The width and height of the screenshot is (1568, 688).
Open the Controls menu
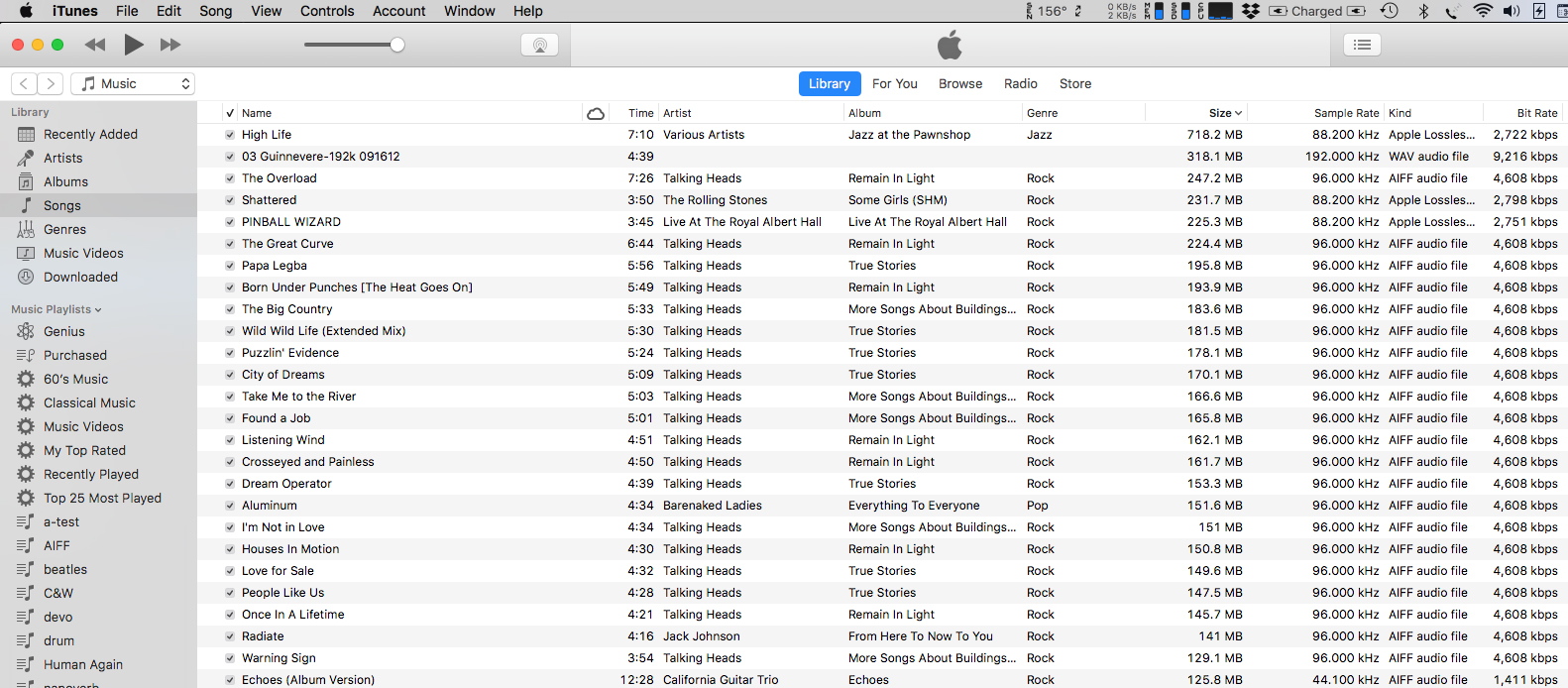click(x=327, y=11)
